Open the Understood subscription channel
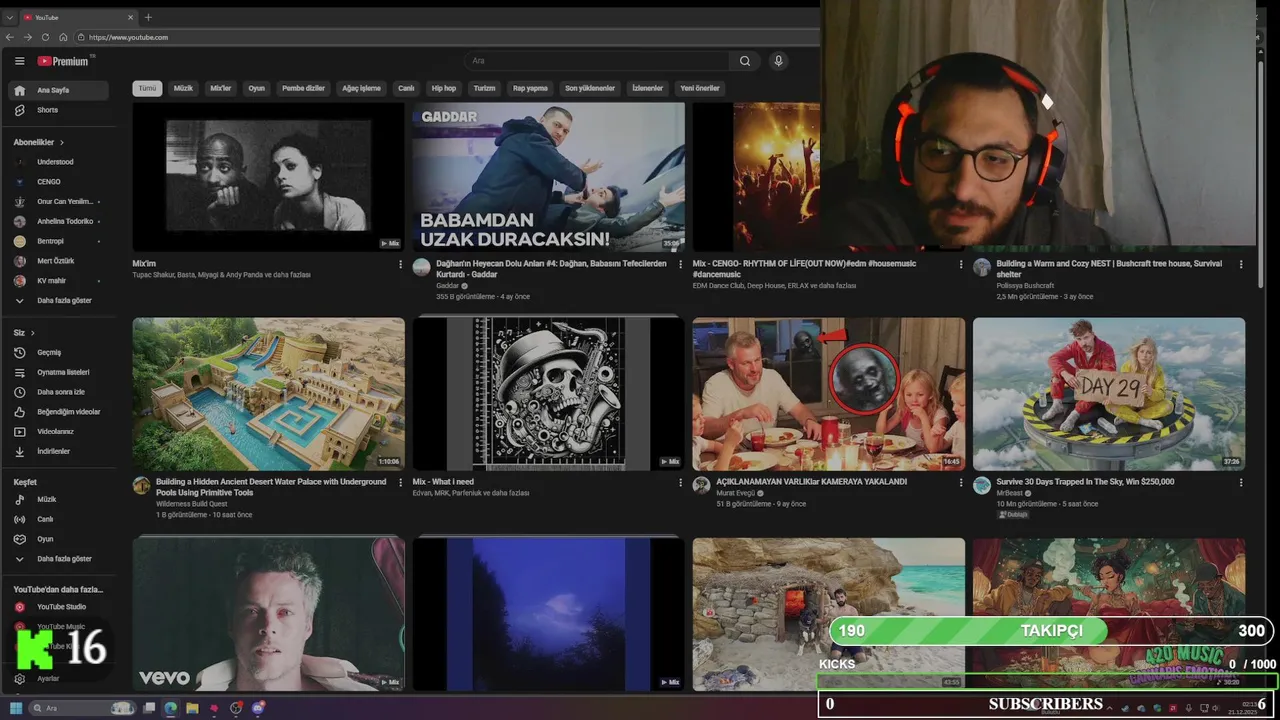The width and height of the screenshot is (1280, 720). pyautogui.click(x=60, y=162)
